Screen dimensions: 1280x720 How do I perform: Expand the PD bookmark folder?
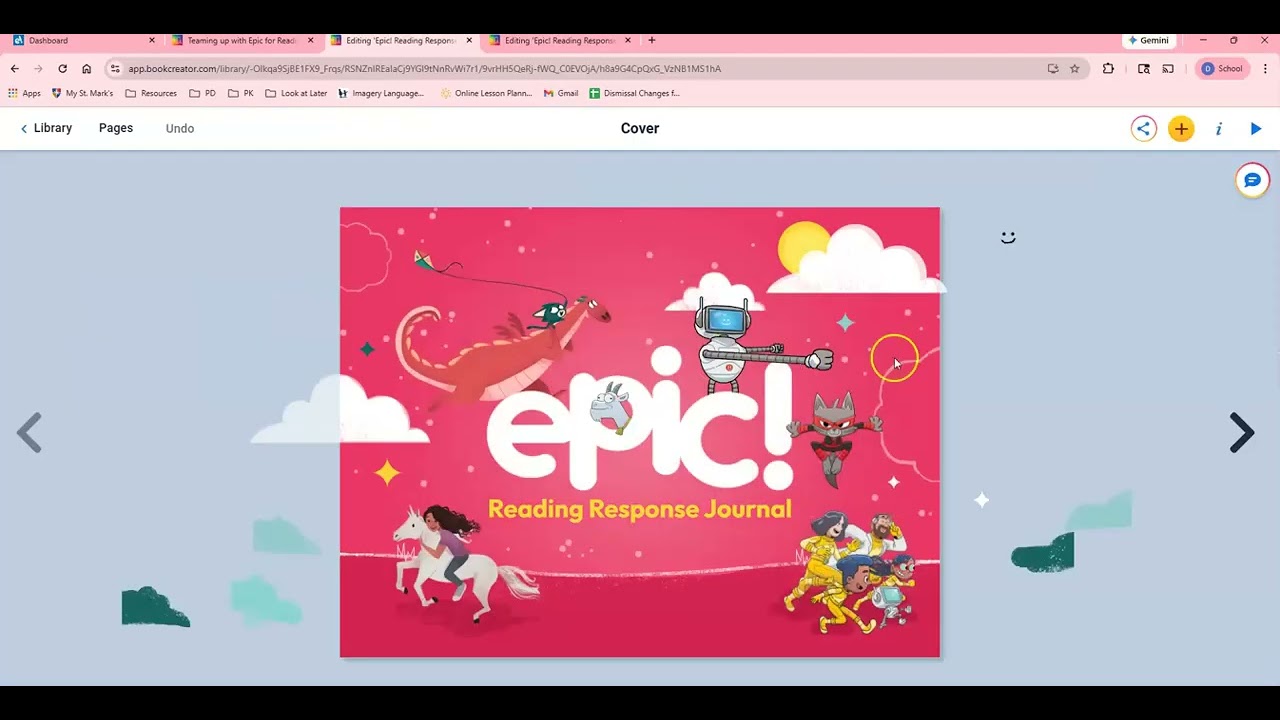202,93
